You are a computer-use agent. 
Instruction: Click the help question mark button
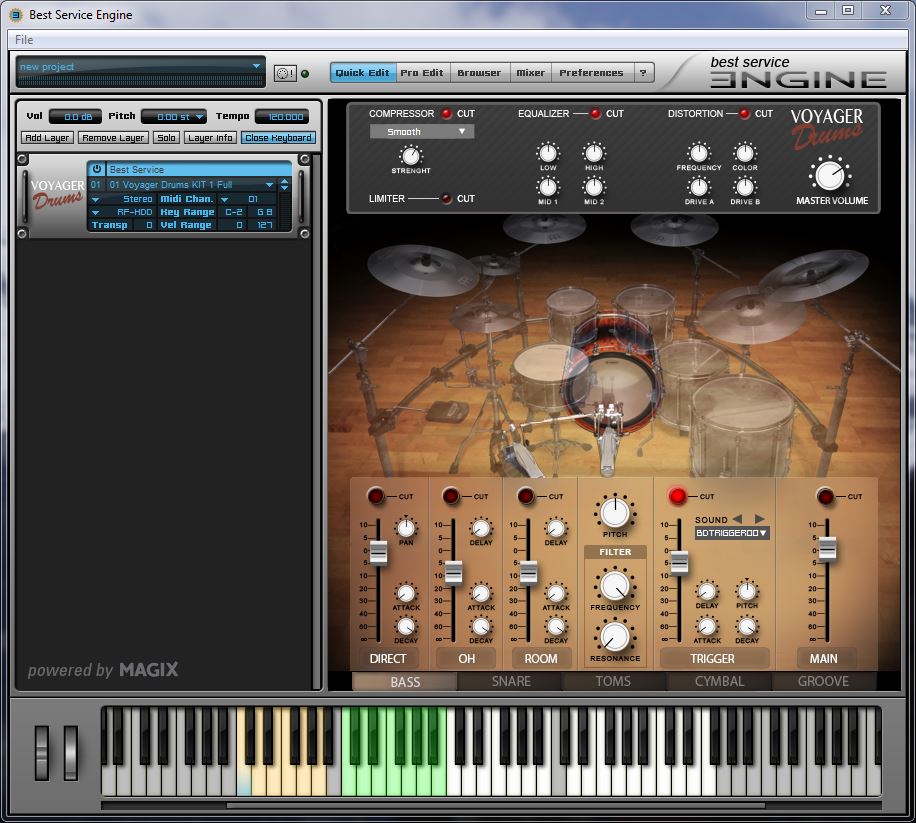643,73
